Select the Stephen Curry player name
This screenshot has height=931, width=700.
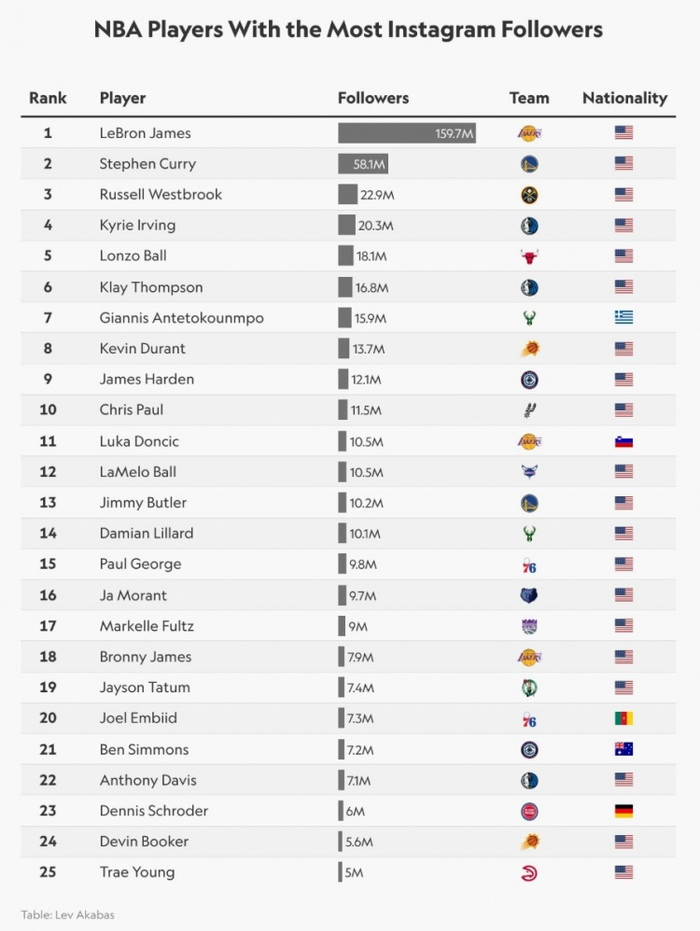148,164
